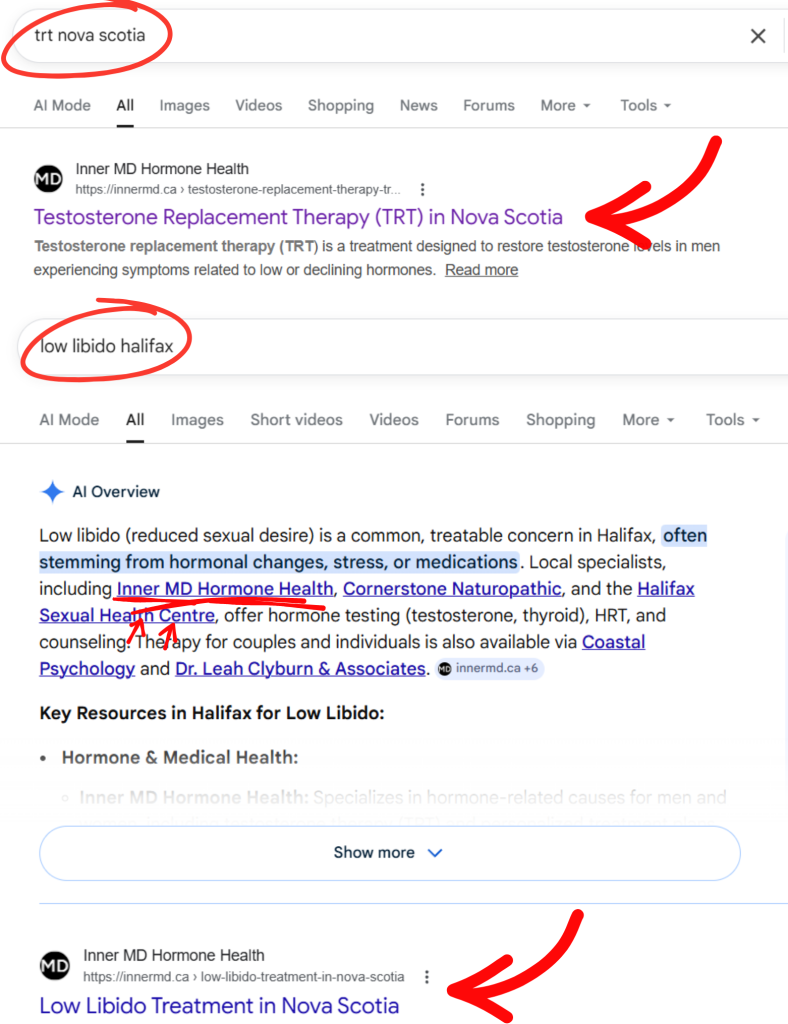Expand the More dropdown in second search tabs
Screen dimensions: 788x1024
coord(648,420)
